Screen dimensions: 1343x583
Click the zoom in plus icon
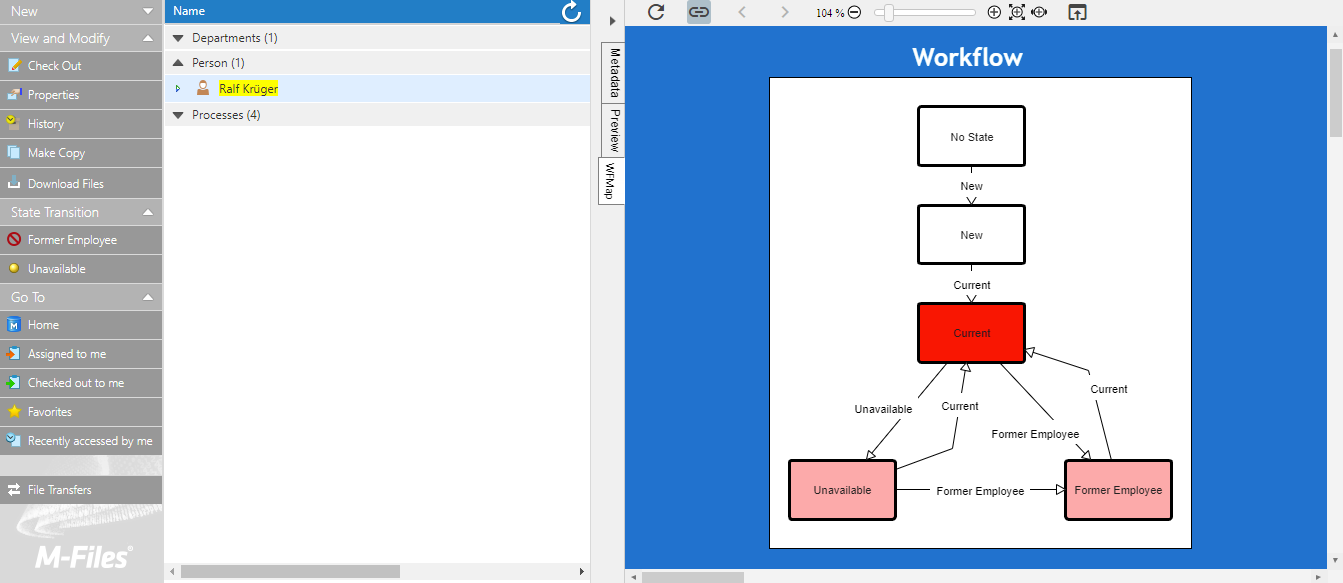click(x=994, y=13)
